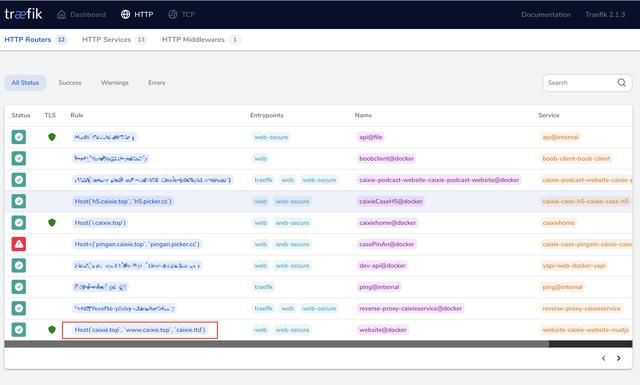Click the Service column header
Viewport: 640px width, 385px height.
tap(549, 115)
